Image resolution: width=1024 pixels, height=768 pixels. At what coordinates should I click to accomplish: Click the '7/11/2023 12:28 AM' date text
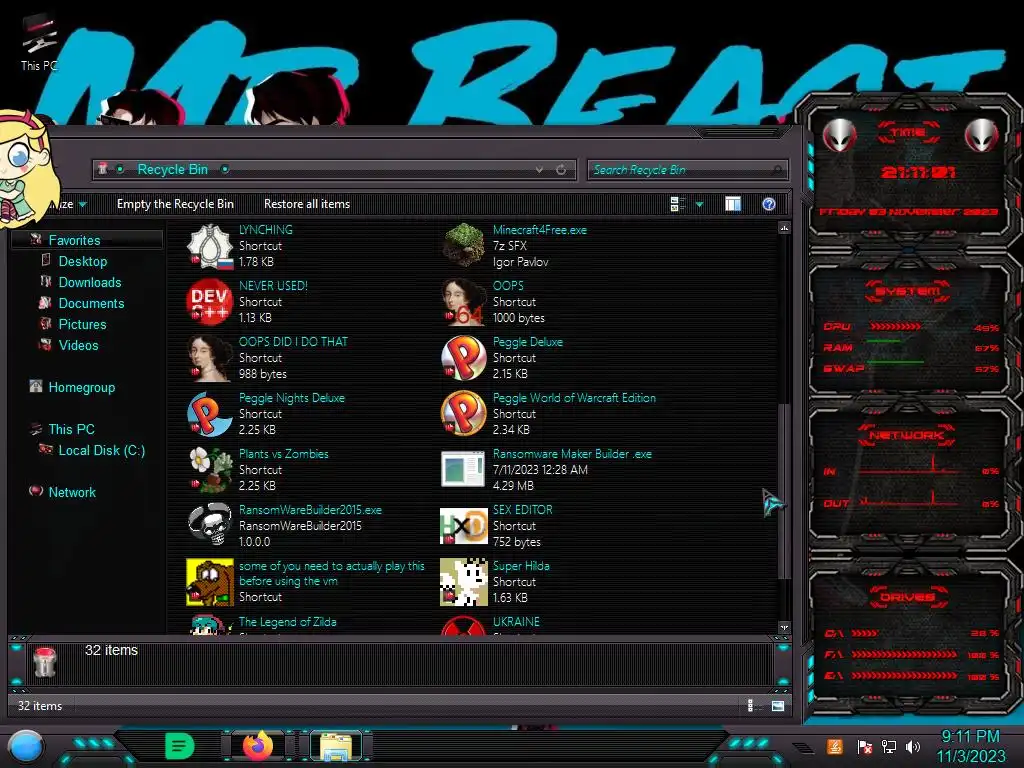(x=540, y=470)
